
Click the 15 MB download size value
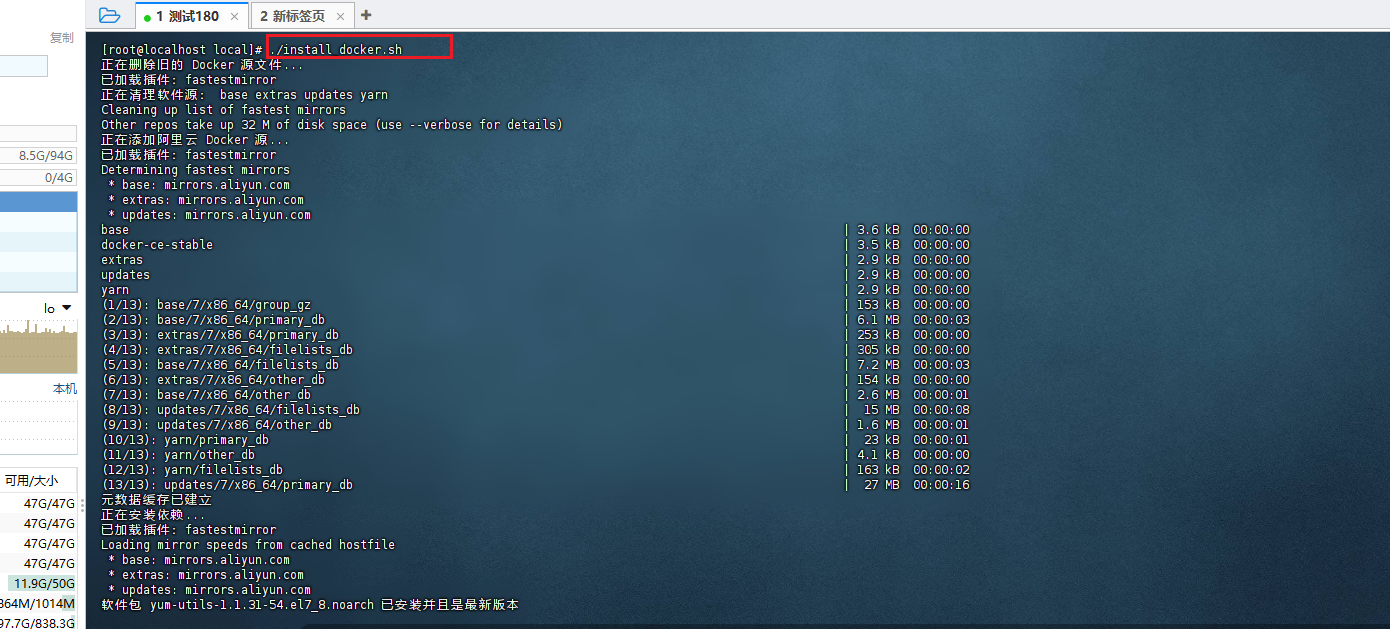point(881,409)
